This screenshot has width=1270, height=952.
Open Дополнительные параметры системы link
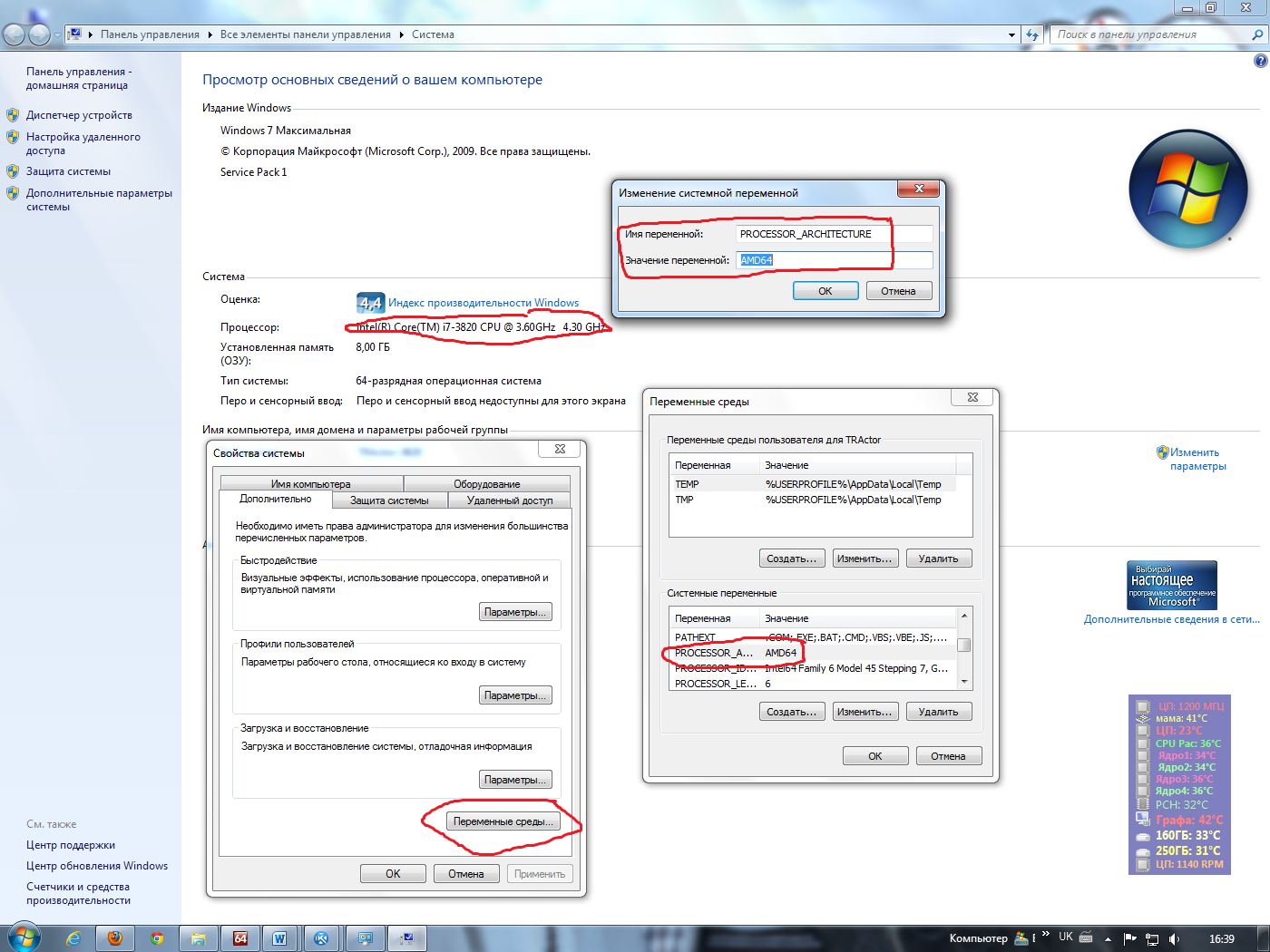click(x=99, y=199)
